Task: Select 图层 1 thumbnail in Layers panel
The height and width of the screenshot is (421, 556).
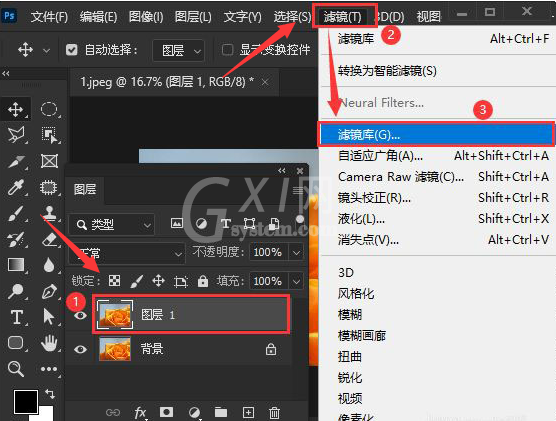Action: (x=115, y=314)
